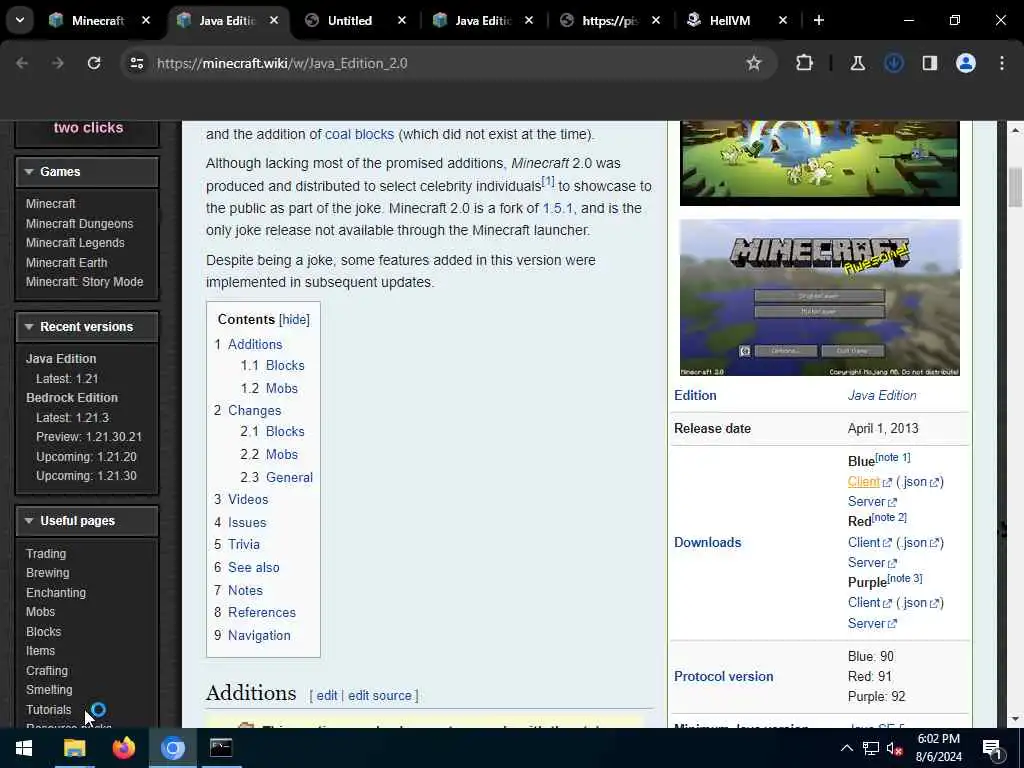Open the Protocol version infobox link

724,677
